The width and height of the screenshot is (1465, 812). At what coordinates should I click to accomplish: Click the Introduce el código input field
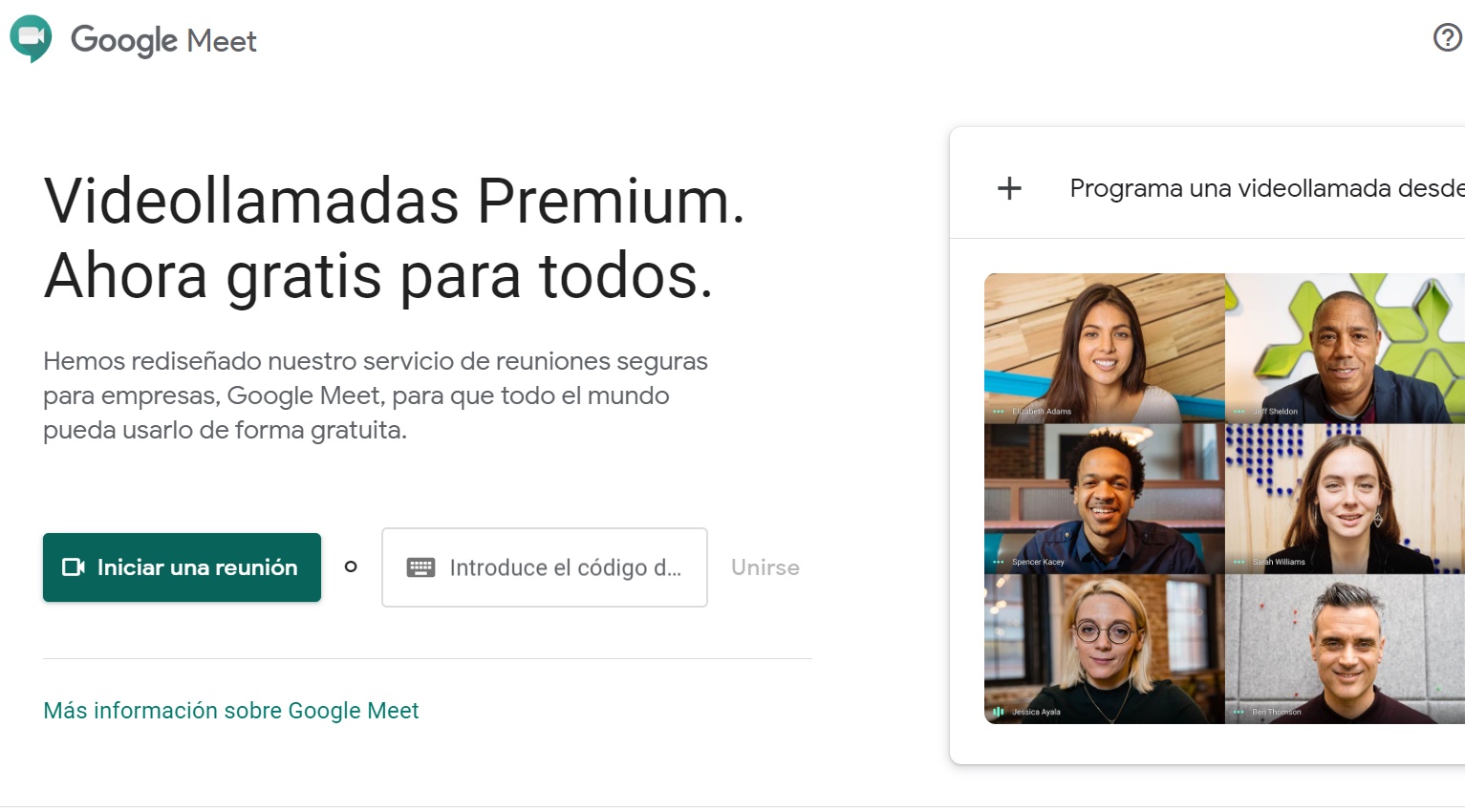(545, 567)
